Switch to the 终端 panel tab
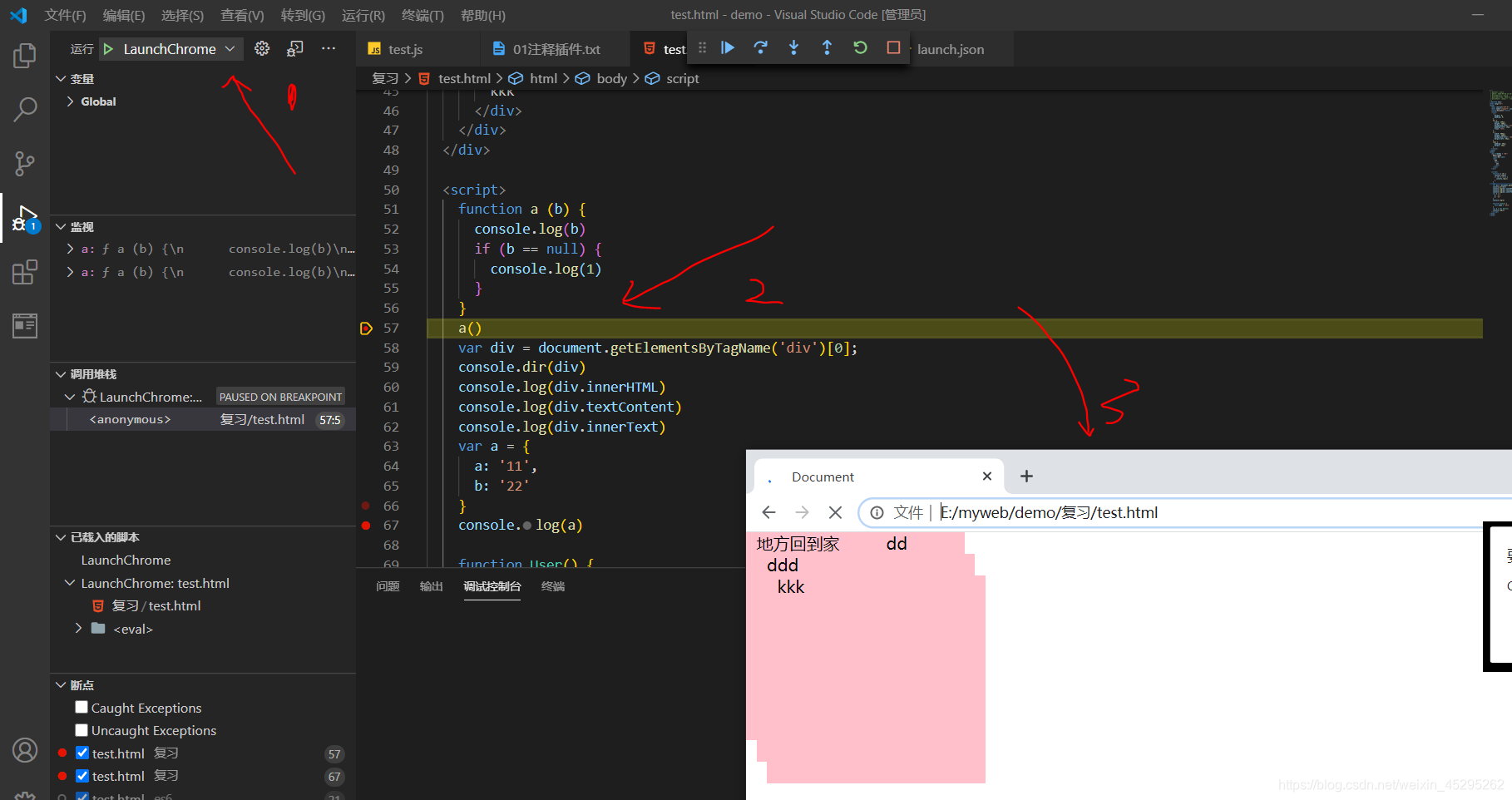 [553, 586]
